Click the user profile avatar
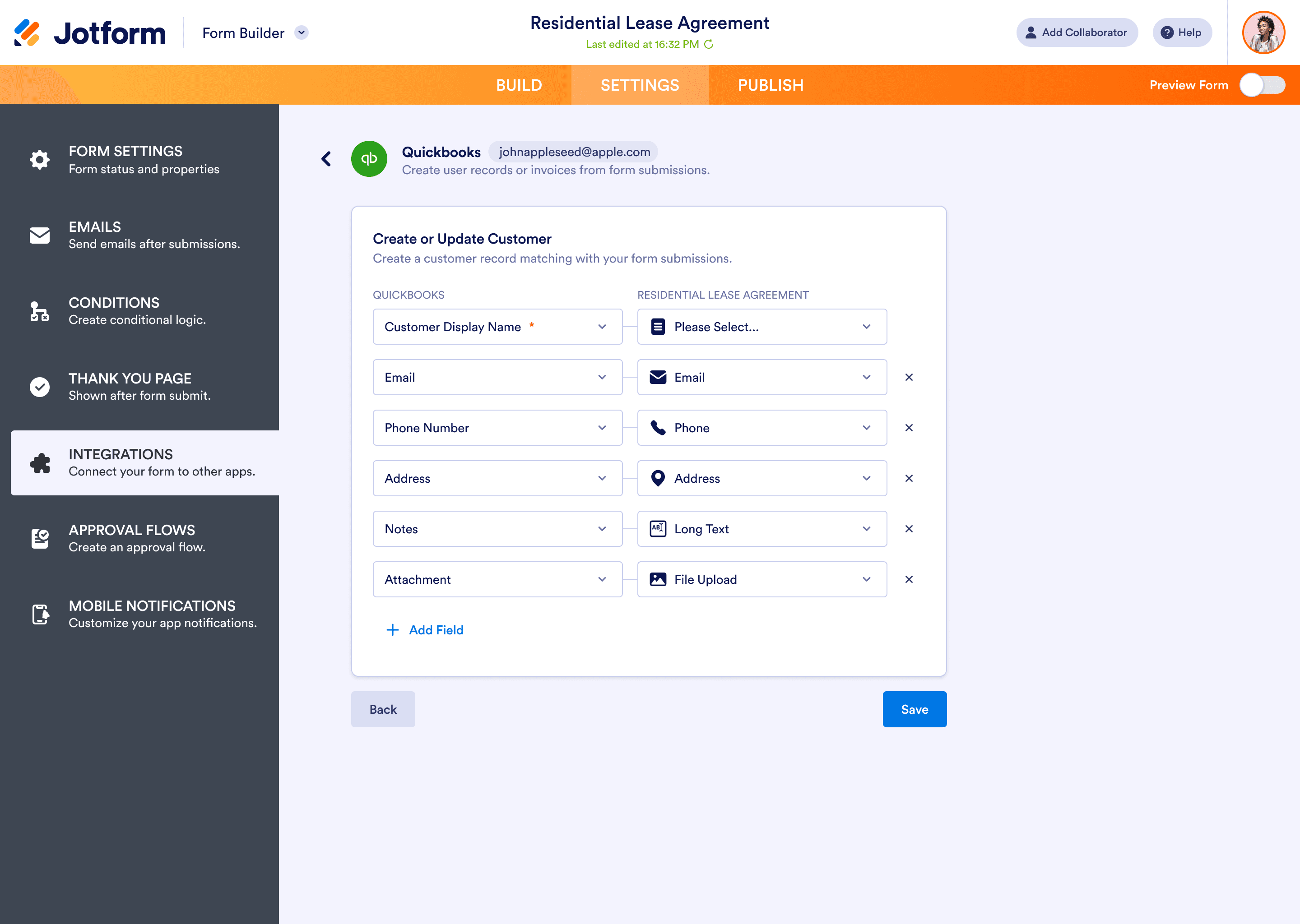1300x924 pixels. coord(1263,32)
